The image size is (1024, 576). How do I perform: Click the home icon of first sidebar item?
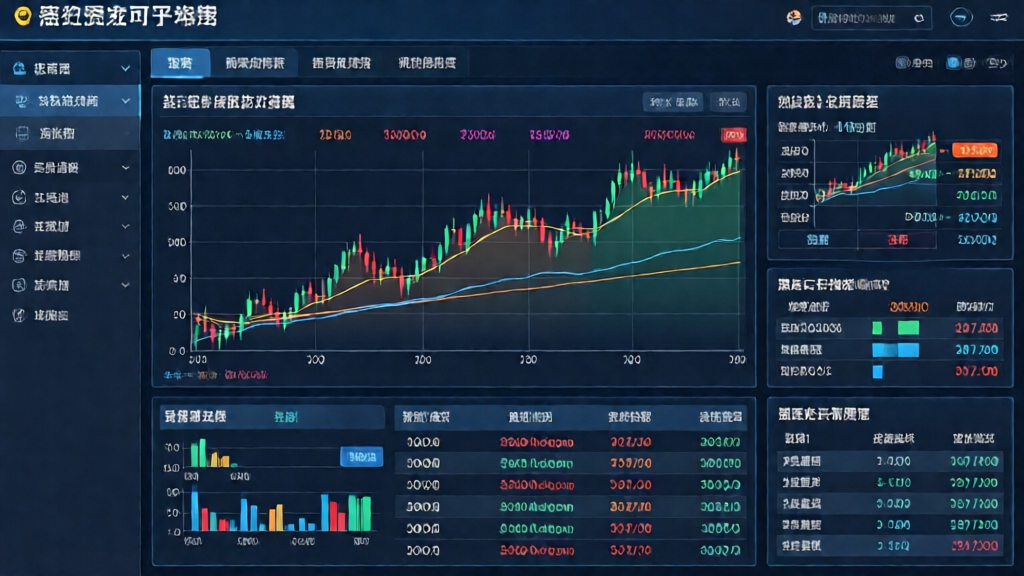click(x=20, y=68)
